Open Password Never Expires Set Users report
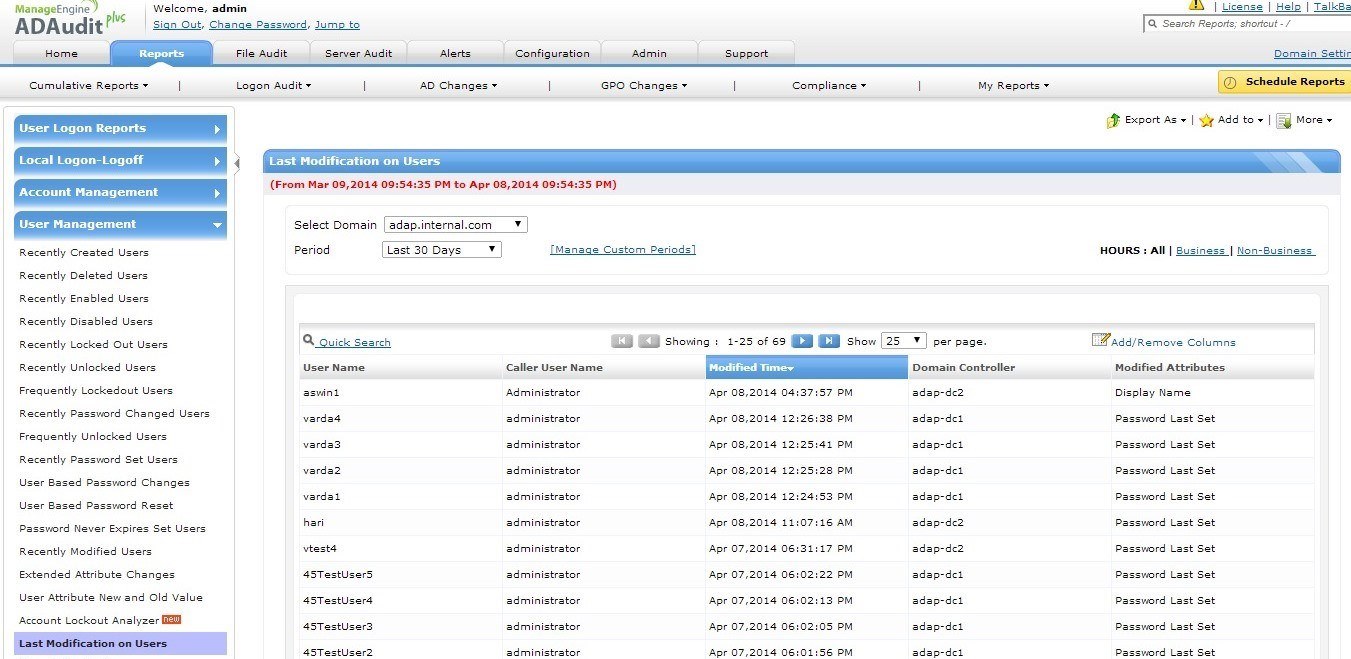 112,529
